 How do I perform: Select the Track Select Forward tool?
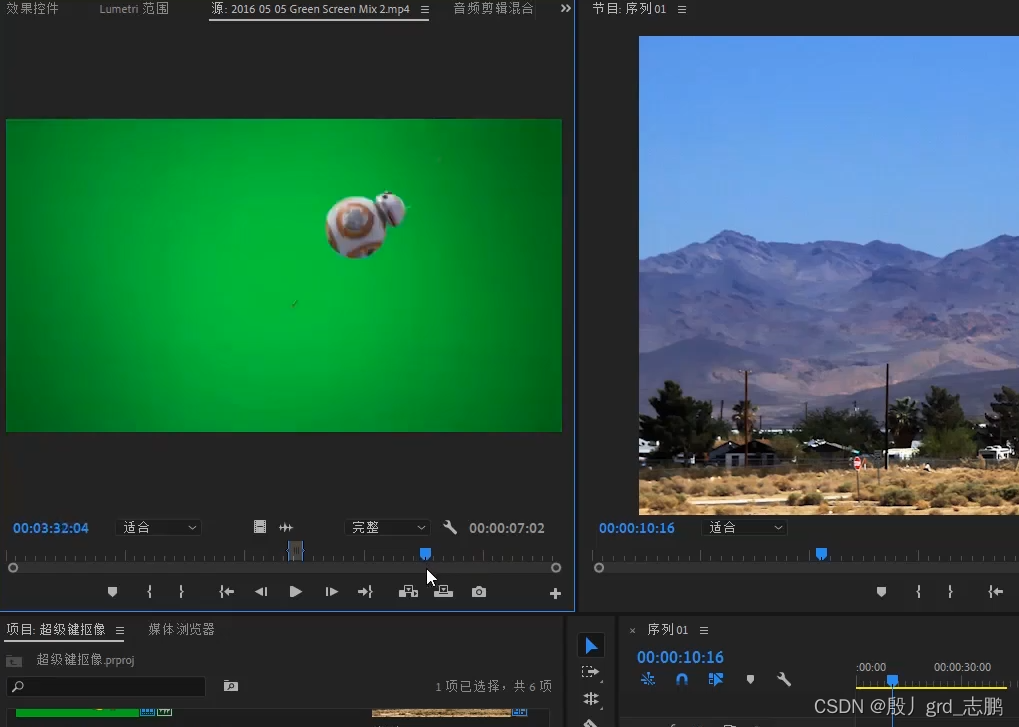coord(590,672)
